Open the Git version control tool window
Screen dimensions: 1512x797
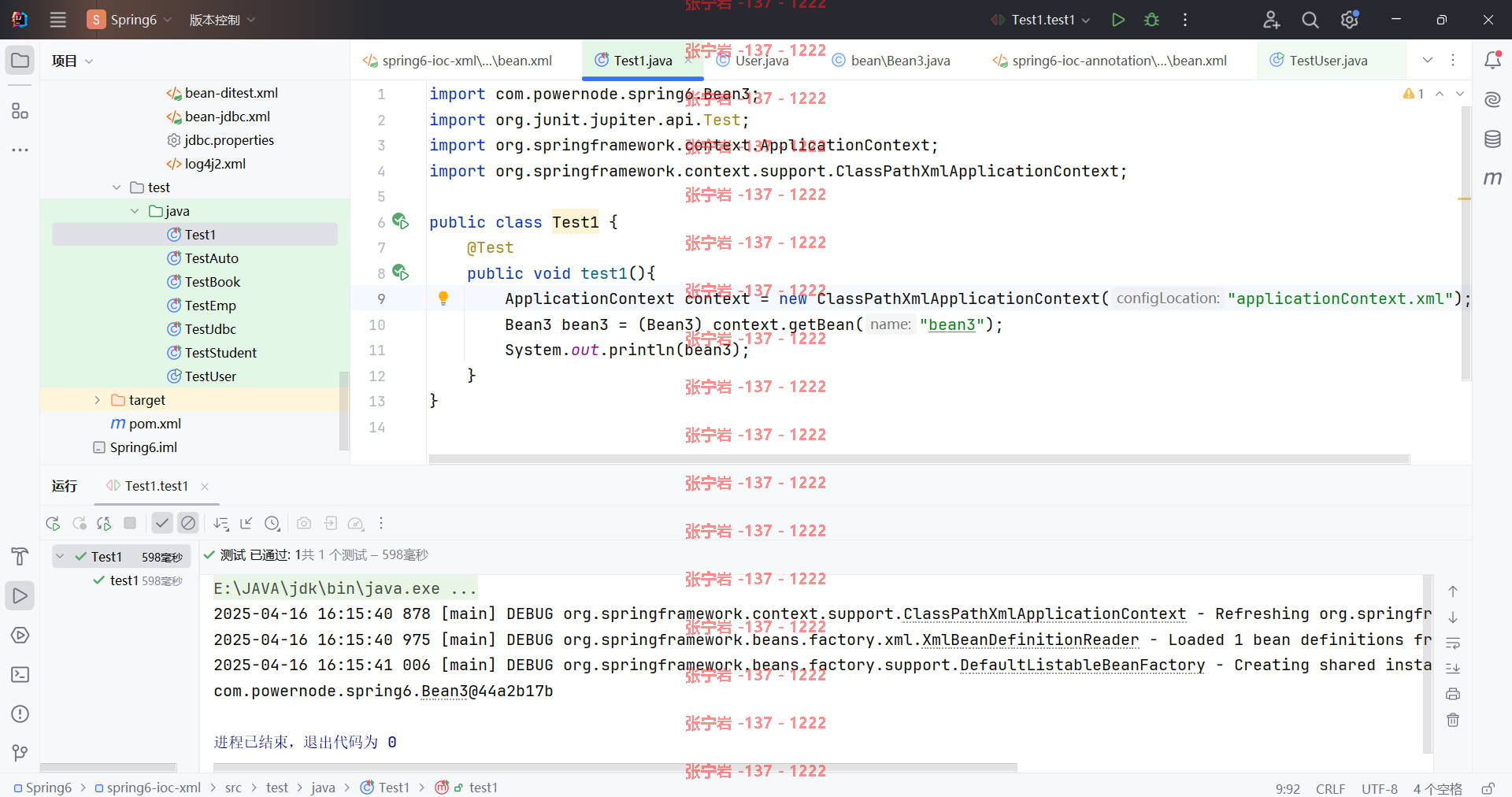pyautogui.click(x=20, y=754)
